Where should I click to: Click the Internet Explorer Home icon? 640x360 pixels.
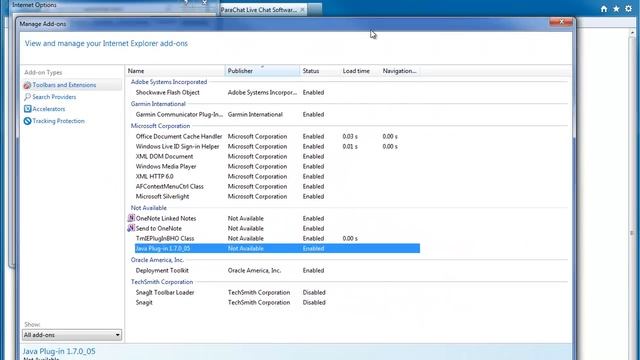(x=604, y=9)
